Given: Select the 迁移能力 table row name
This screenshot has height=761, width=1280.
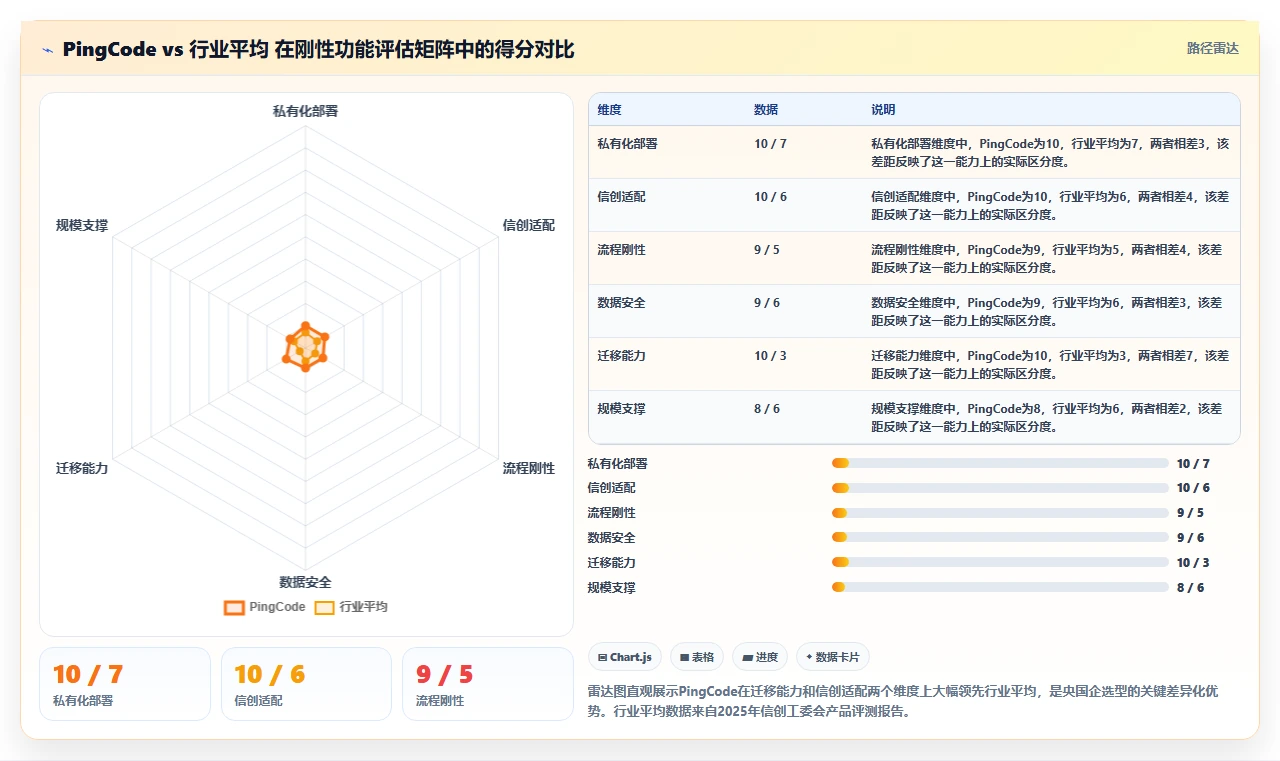Looking at the screenshot, I should point(622,355).
